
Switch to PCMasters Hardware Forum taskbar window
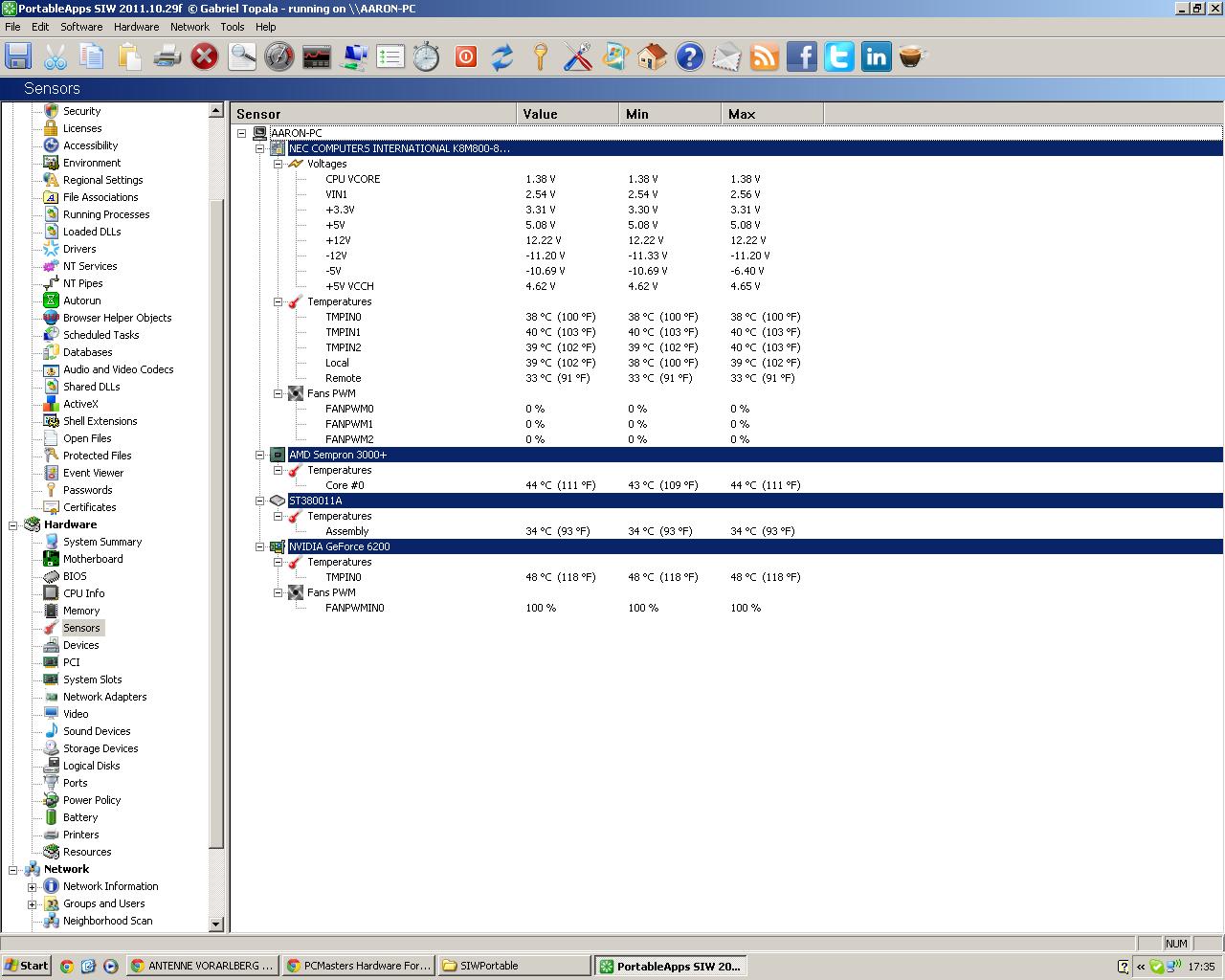358,966
